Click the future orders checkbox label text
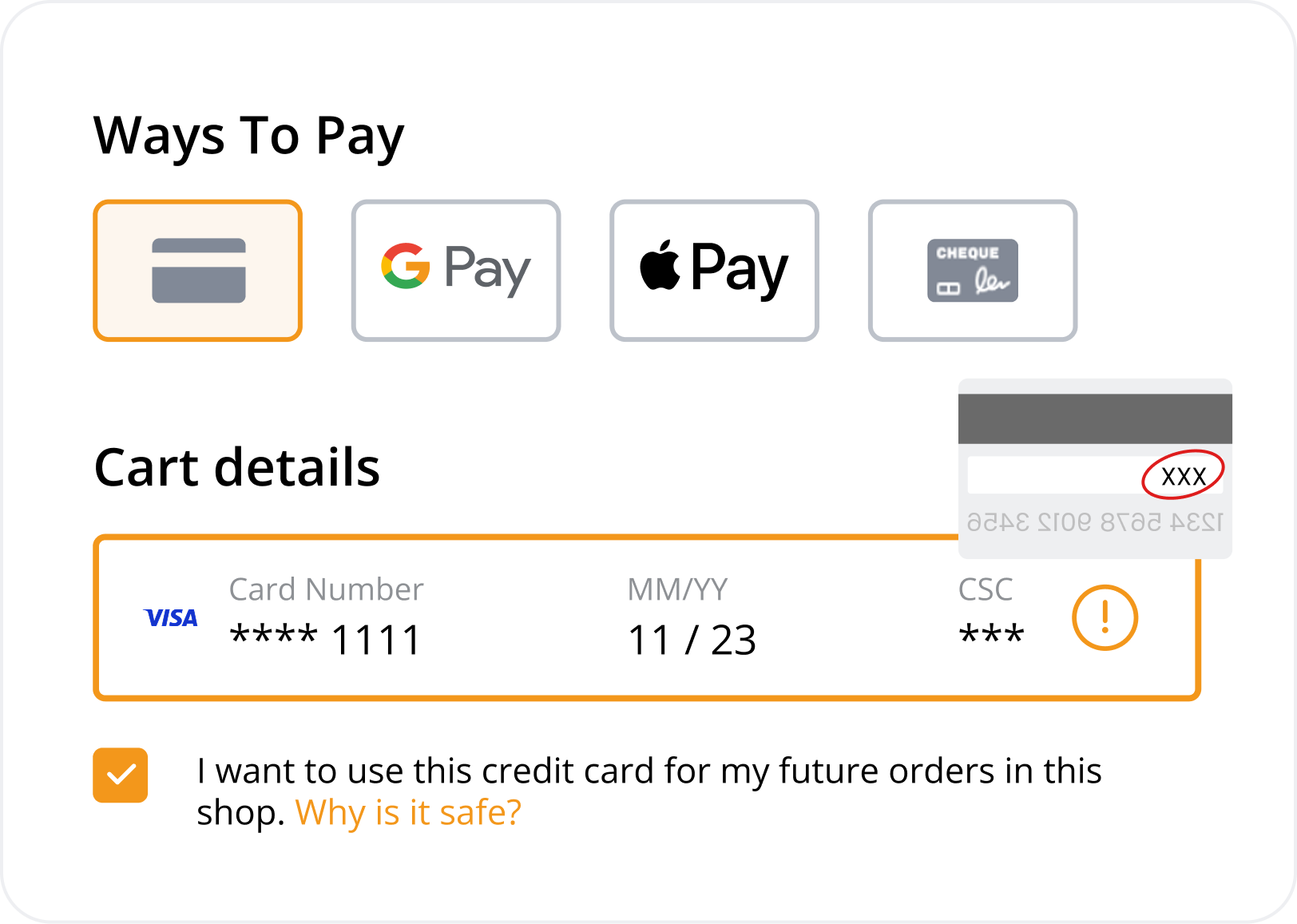The height and width of the screenshot is (924, 1297). [x=648, y=771]
